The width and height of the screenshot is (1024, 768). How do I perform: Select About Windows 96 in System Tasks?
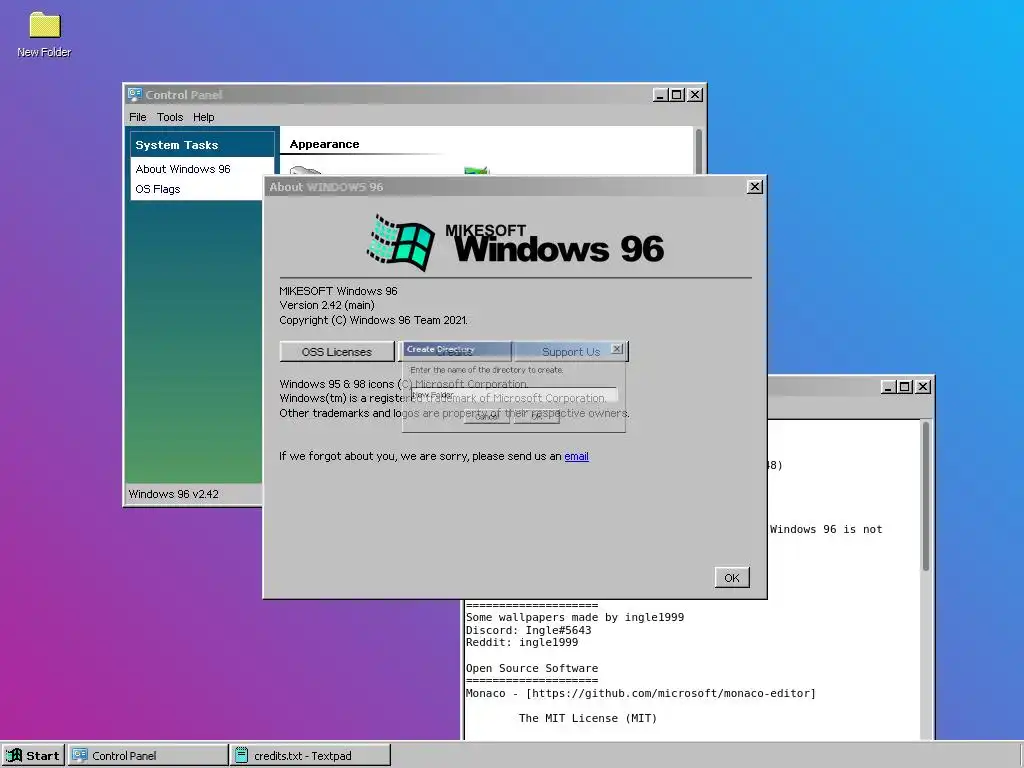(x=183, y=169)
